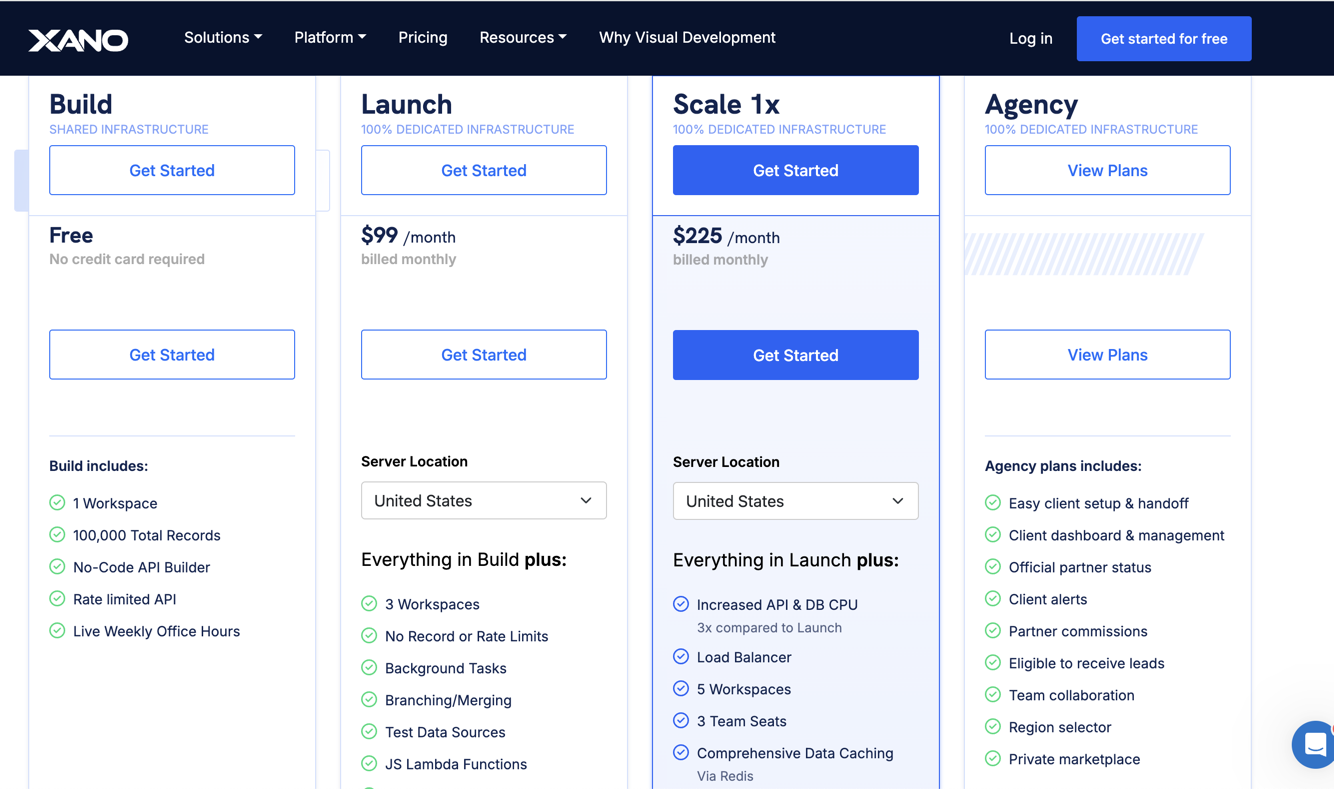Screen dimensions: 1334x789
Task: Click the checkmark next to Load Balancer
Action: point(681,657)
